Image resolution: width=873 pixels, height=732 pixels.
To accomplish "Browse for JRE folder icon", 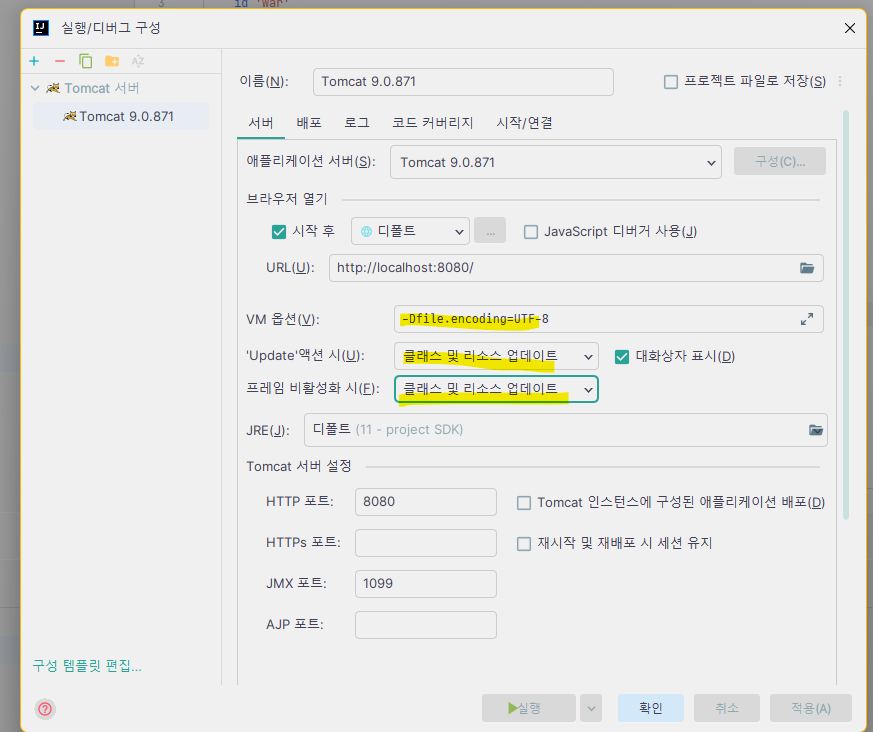I will tap(816, 430).
